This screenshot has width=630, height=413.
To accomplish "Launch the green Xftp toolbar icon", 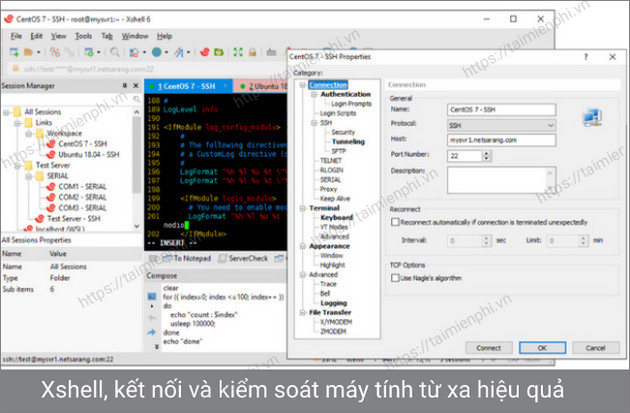I will point(219,52).
